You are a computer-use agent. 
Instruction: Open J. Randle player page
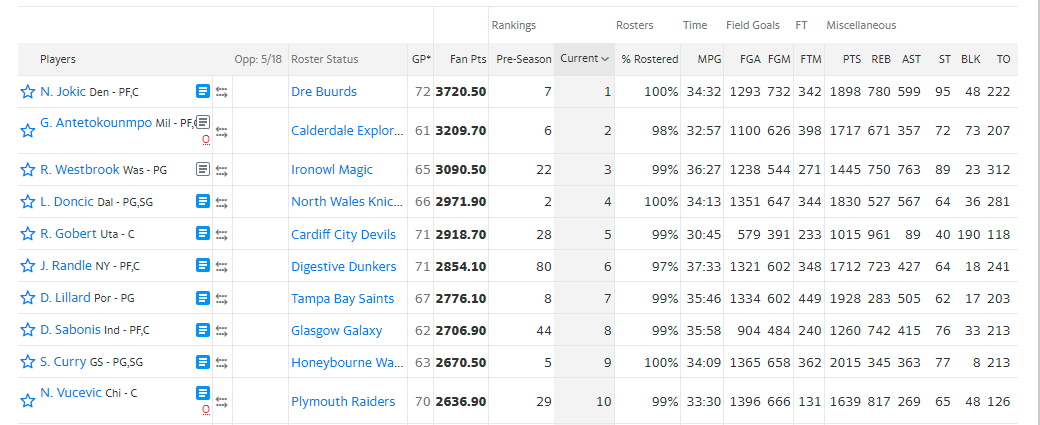click(x=66, y=265)
